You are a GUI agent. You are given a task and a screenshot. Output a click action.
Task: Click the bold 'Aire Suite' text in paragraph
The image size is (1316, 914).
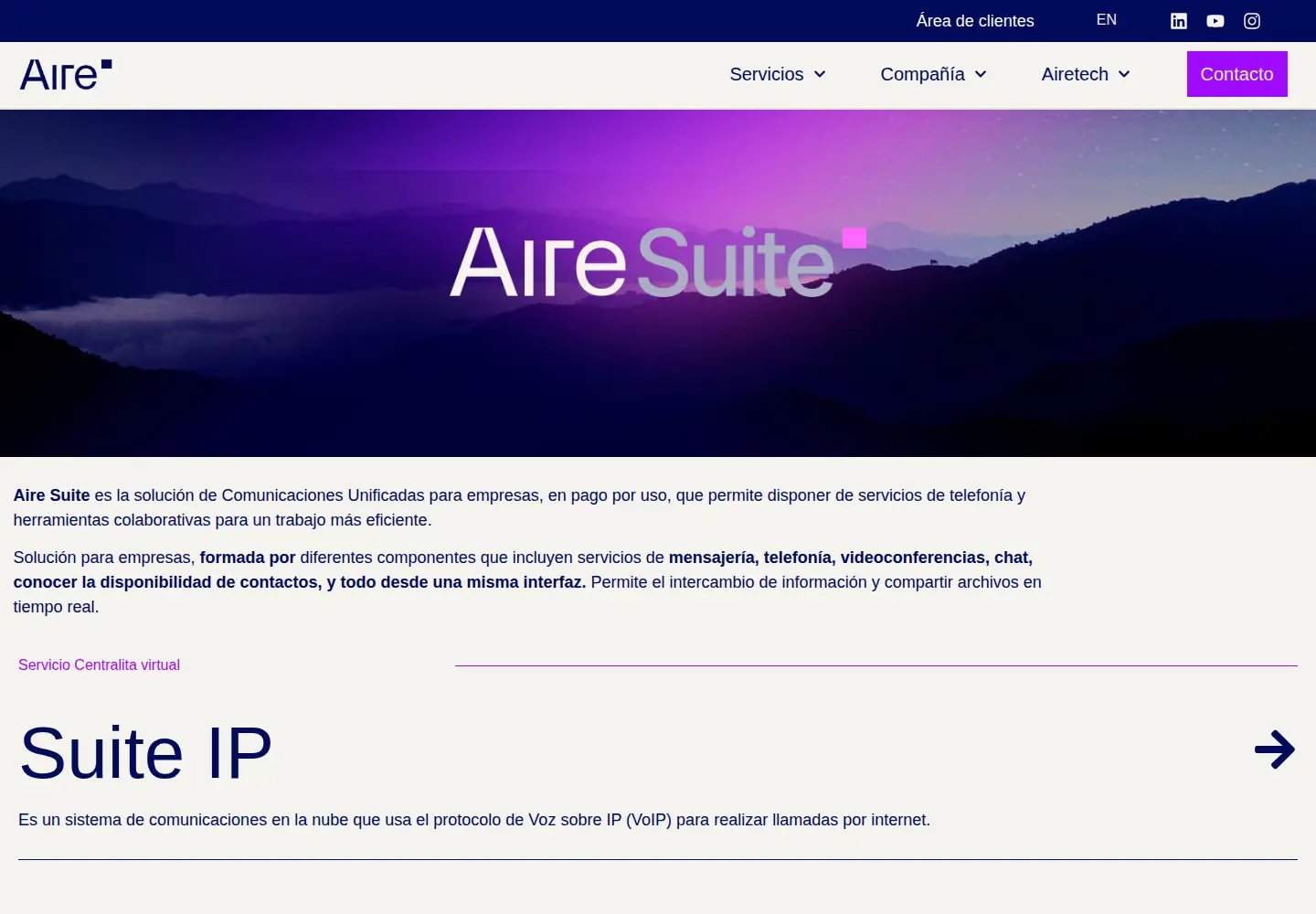[51, 495]
